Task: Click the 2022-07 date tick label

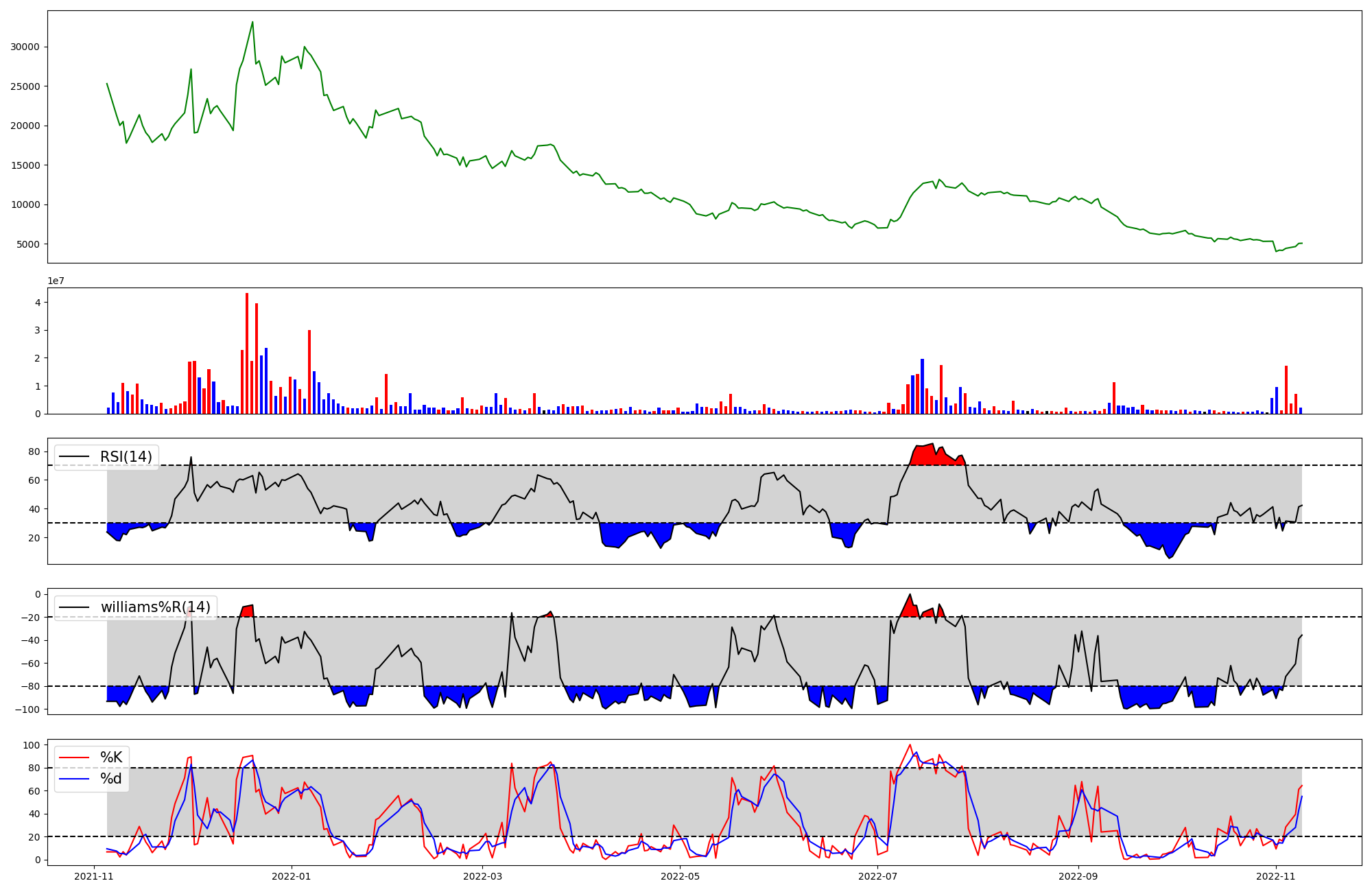Action: (x=877, y=876)
